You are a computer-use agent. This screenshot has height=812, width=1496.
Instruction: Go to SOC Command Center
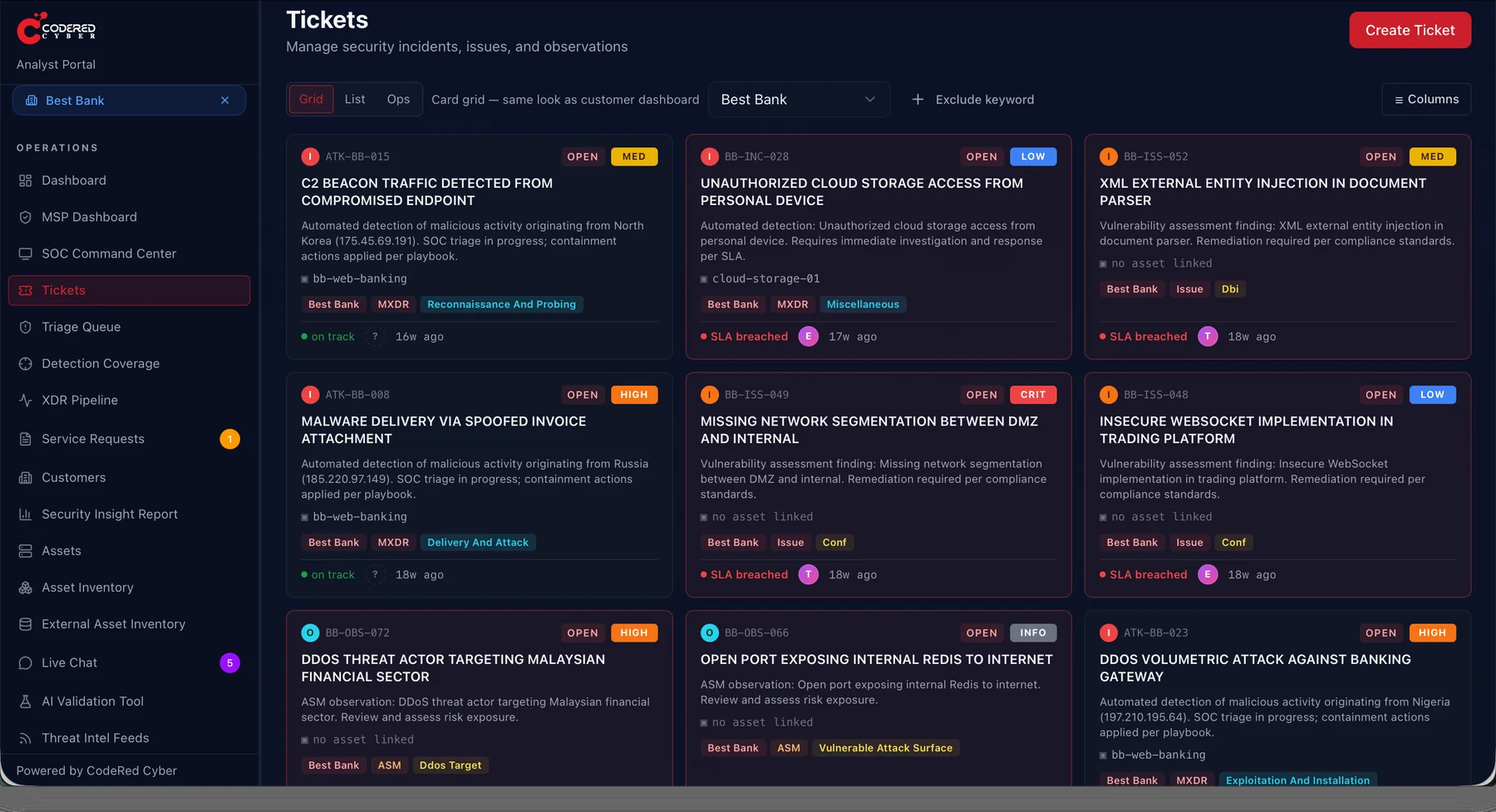pyautogui.click(x=129, y=253)
